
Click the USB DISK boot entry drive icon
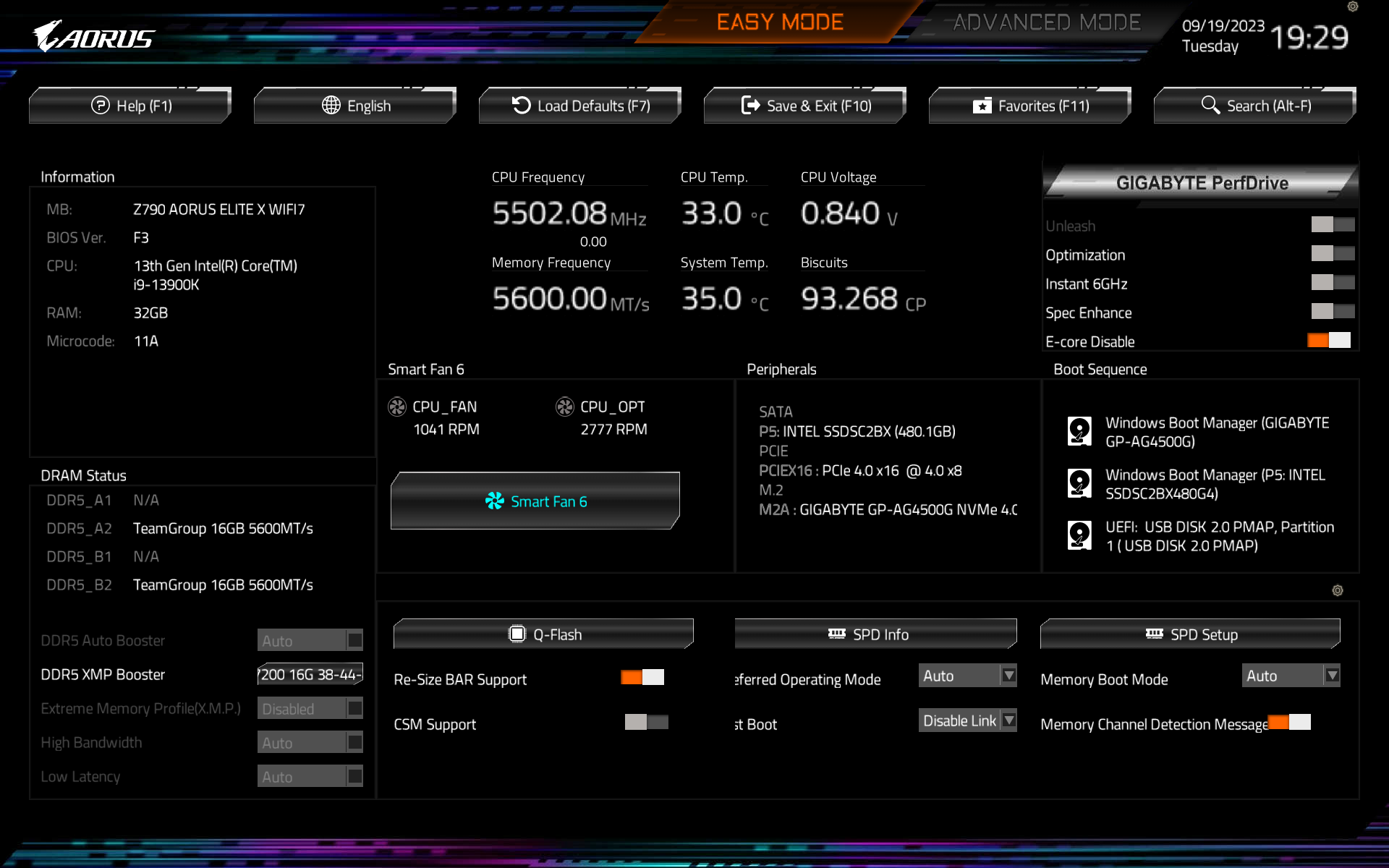1079,535
